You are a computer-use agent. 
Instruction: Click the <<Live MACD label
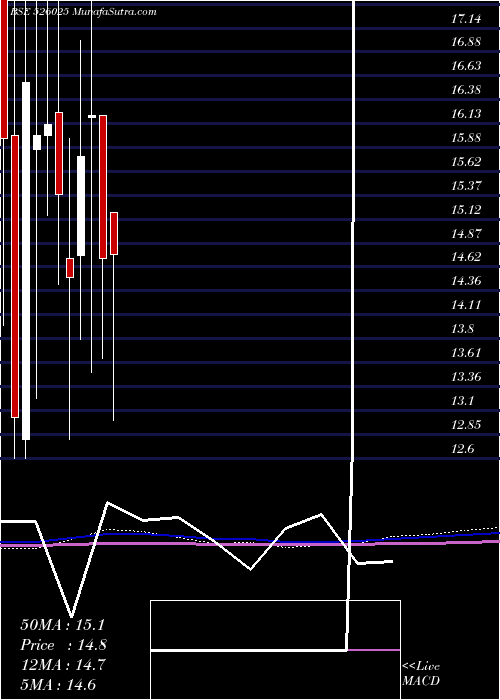tap(421, 674)
